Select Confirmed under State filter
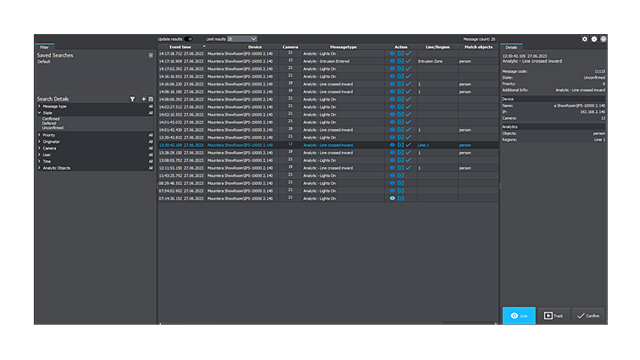 (x=51, y=119)
